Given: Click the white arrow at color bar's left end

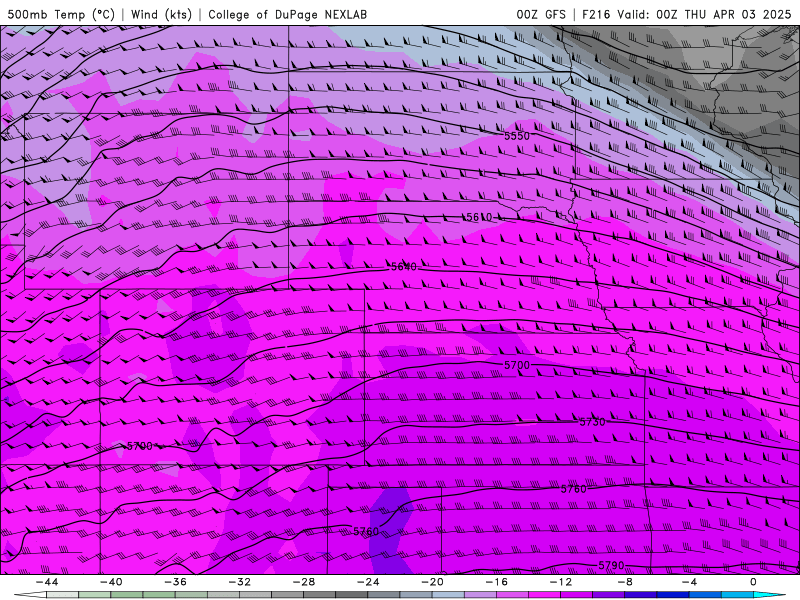Looking at the screenshot, I should click(x=30, y=595).
